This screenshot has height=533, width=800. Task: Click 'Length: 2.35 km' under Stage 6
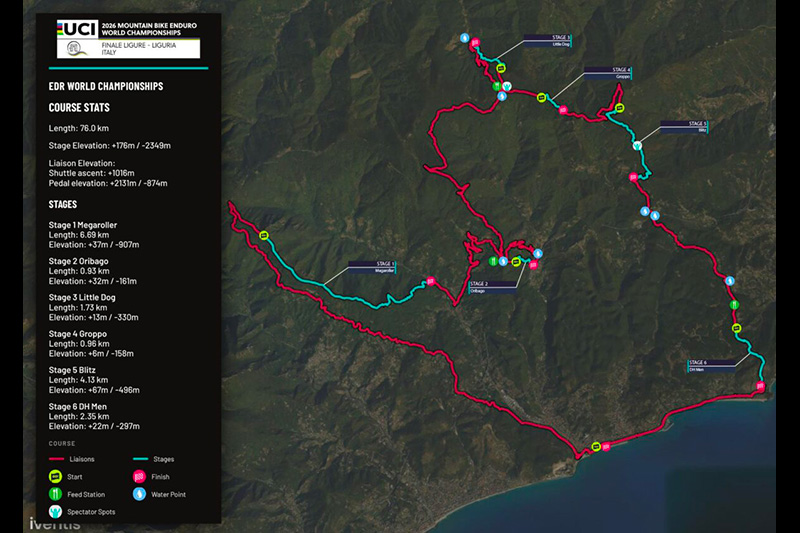point(79,416)
